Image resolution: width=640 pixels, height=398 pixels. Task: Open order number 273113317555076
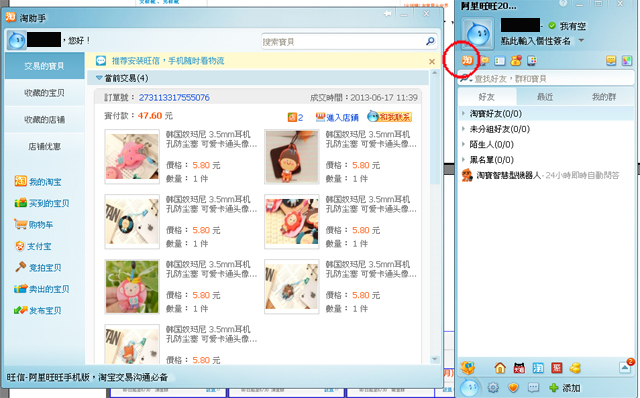[x=174, y=98]
